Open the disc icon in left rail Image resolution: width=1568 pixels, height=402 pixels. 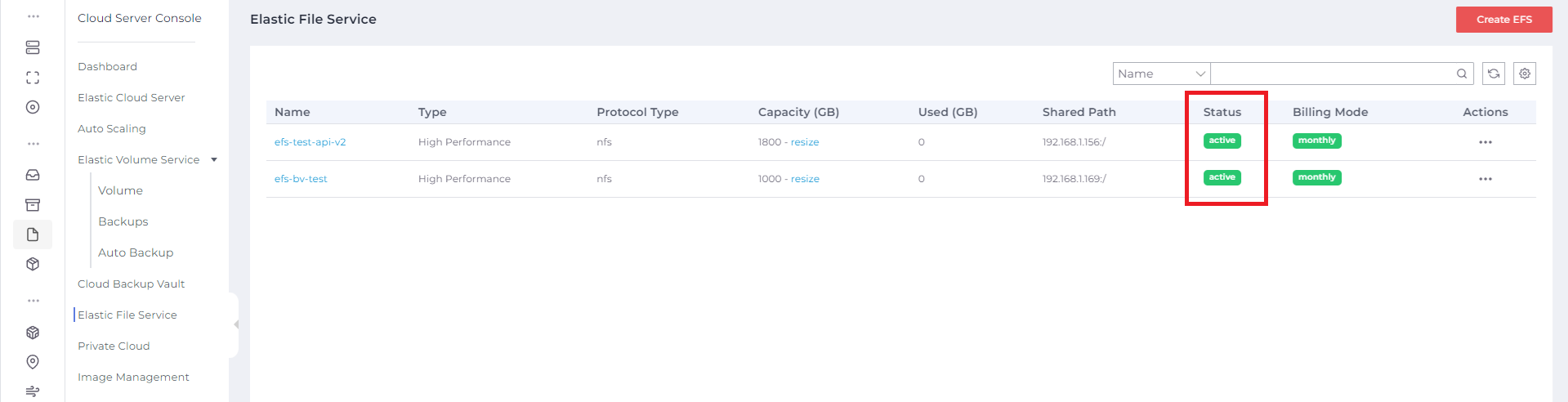tap(33, 107)
